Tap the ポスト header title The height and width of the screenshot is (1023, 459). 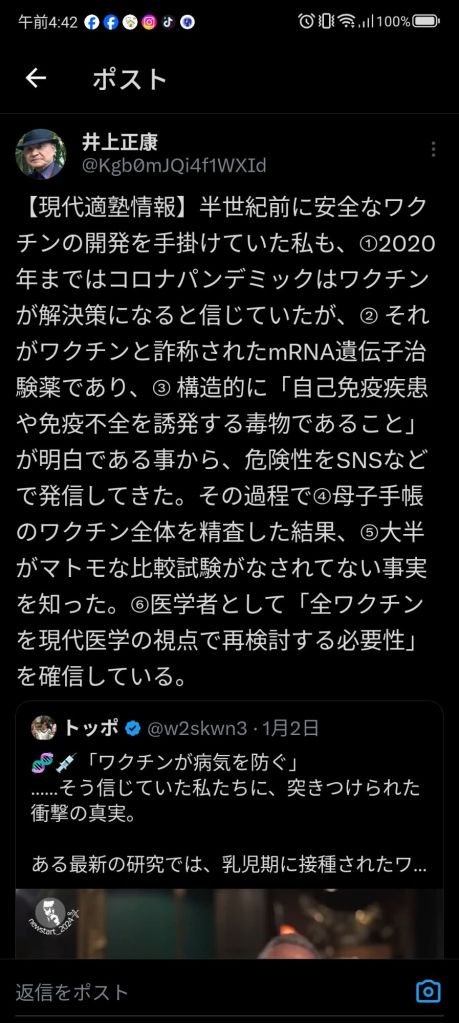tap(130, 80)
